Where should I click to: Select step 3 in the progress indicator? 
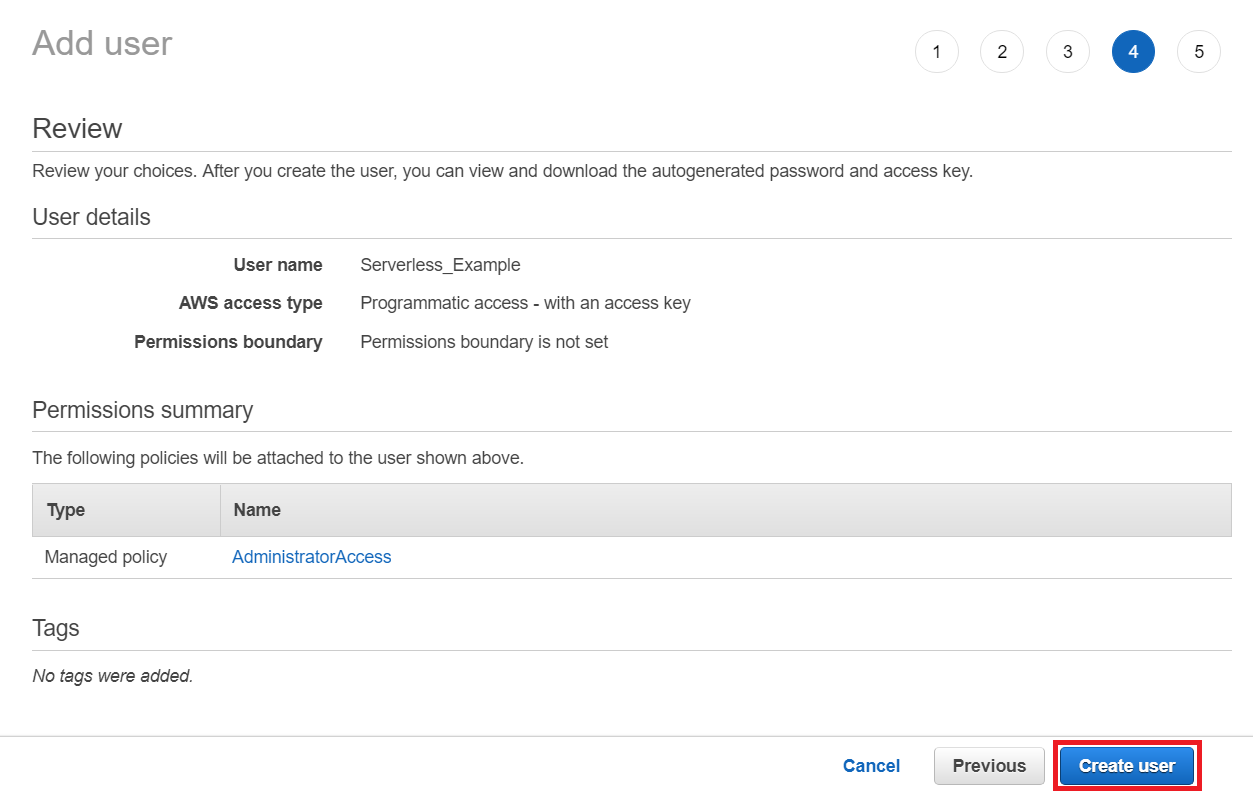pos(1068,52)
